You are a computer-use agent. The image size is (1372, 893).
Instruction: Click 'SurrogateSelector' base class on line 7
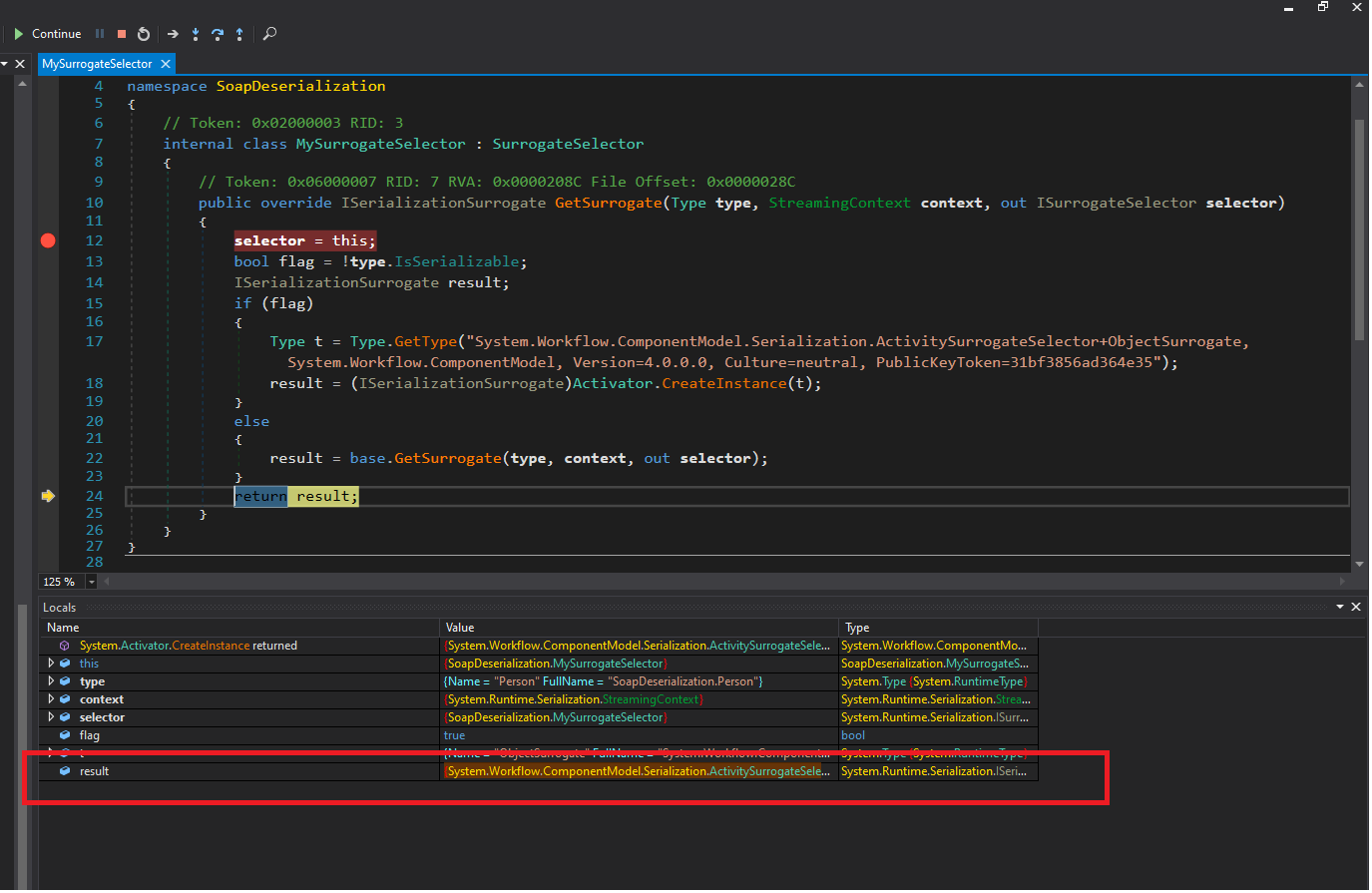click(x=568, y=144)
